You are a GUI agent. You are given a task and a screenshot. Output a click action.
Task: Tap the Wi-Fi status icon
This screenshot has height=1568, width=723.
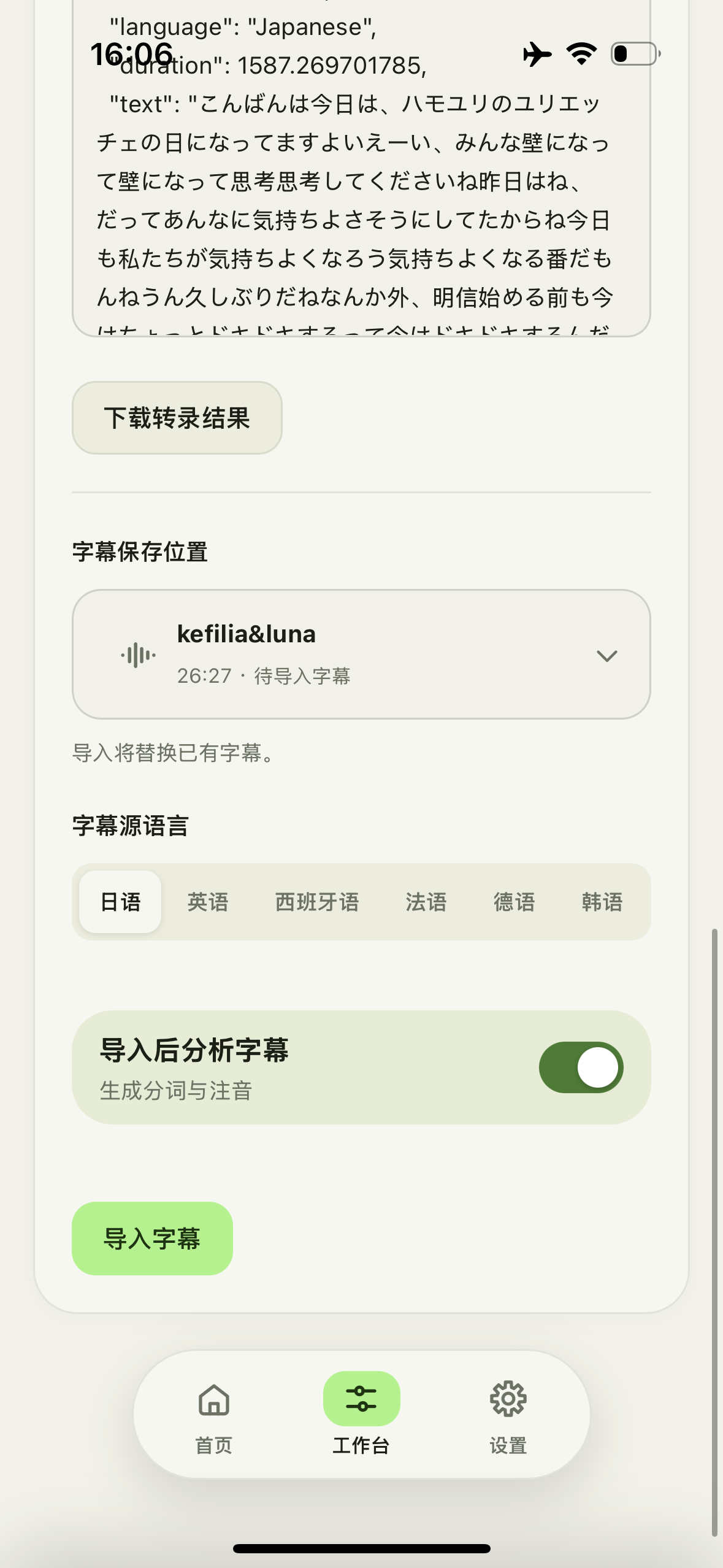tap(581, 54)
